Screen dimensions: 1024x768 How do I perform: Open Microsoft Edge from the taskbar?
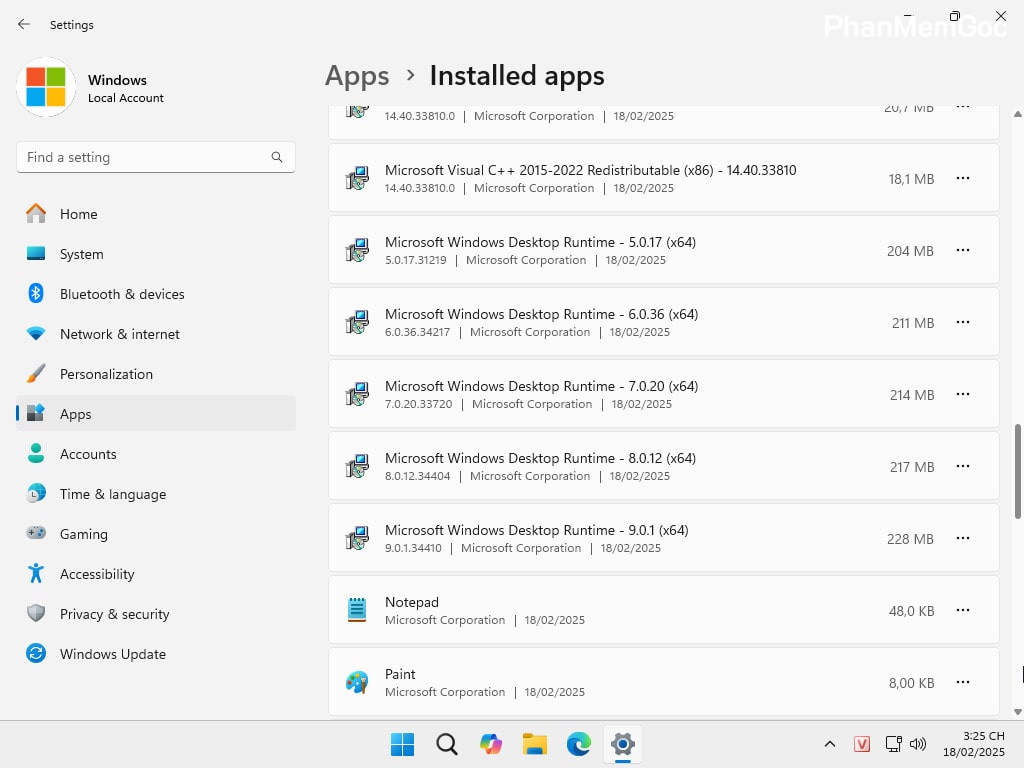click(579, 744)
